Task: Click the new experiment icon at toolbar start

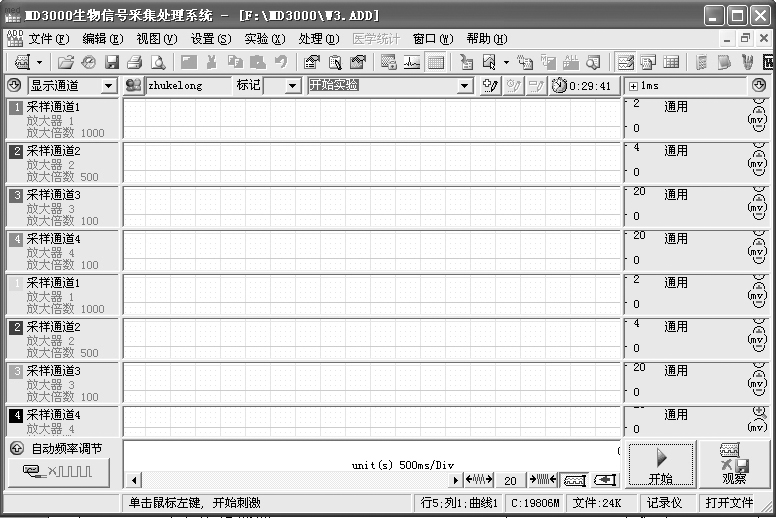Action: click(22, 62)
